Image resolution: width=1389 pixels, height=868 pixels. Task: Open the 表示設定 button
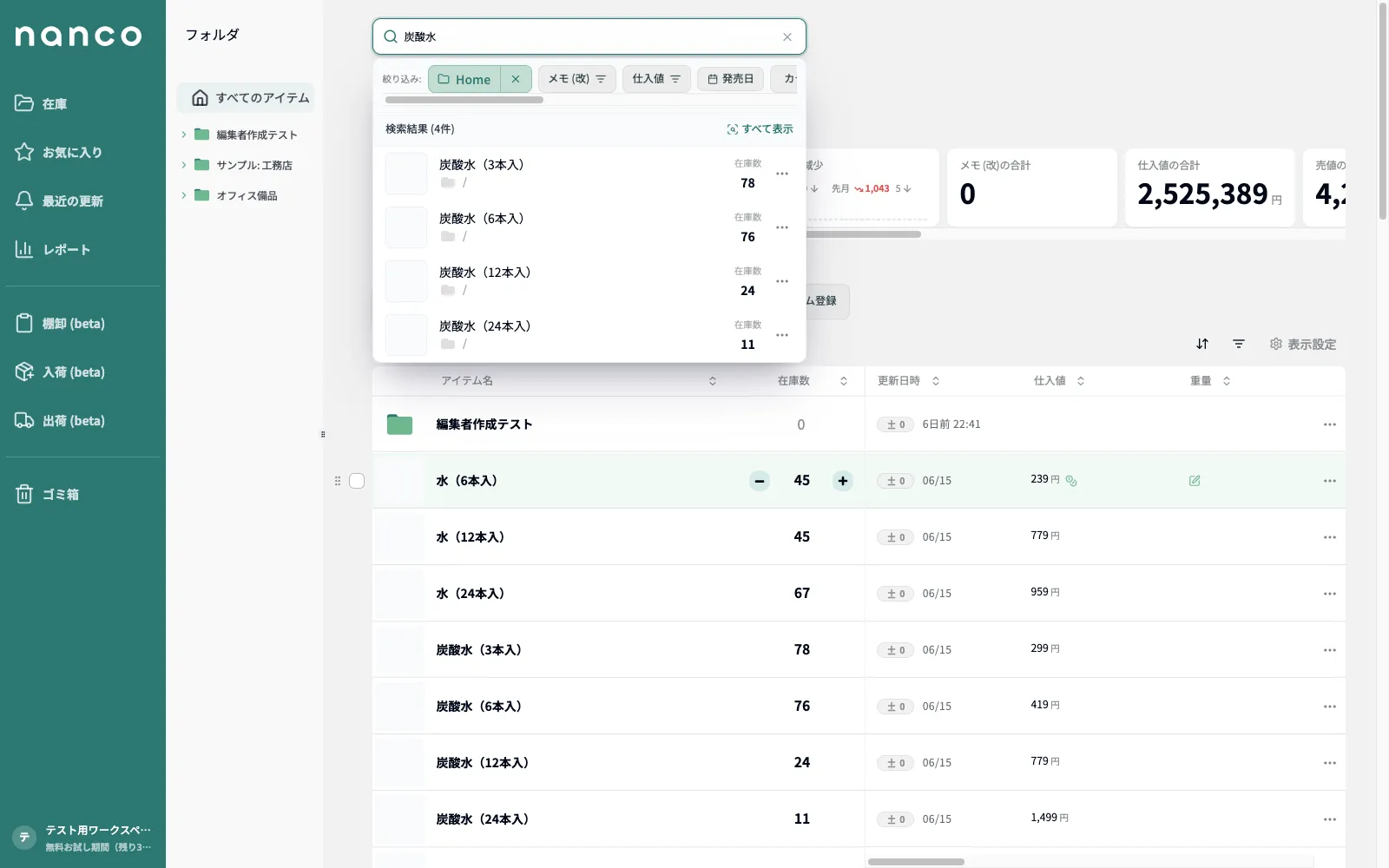click(1303, 344)
